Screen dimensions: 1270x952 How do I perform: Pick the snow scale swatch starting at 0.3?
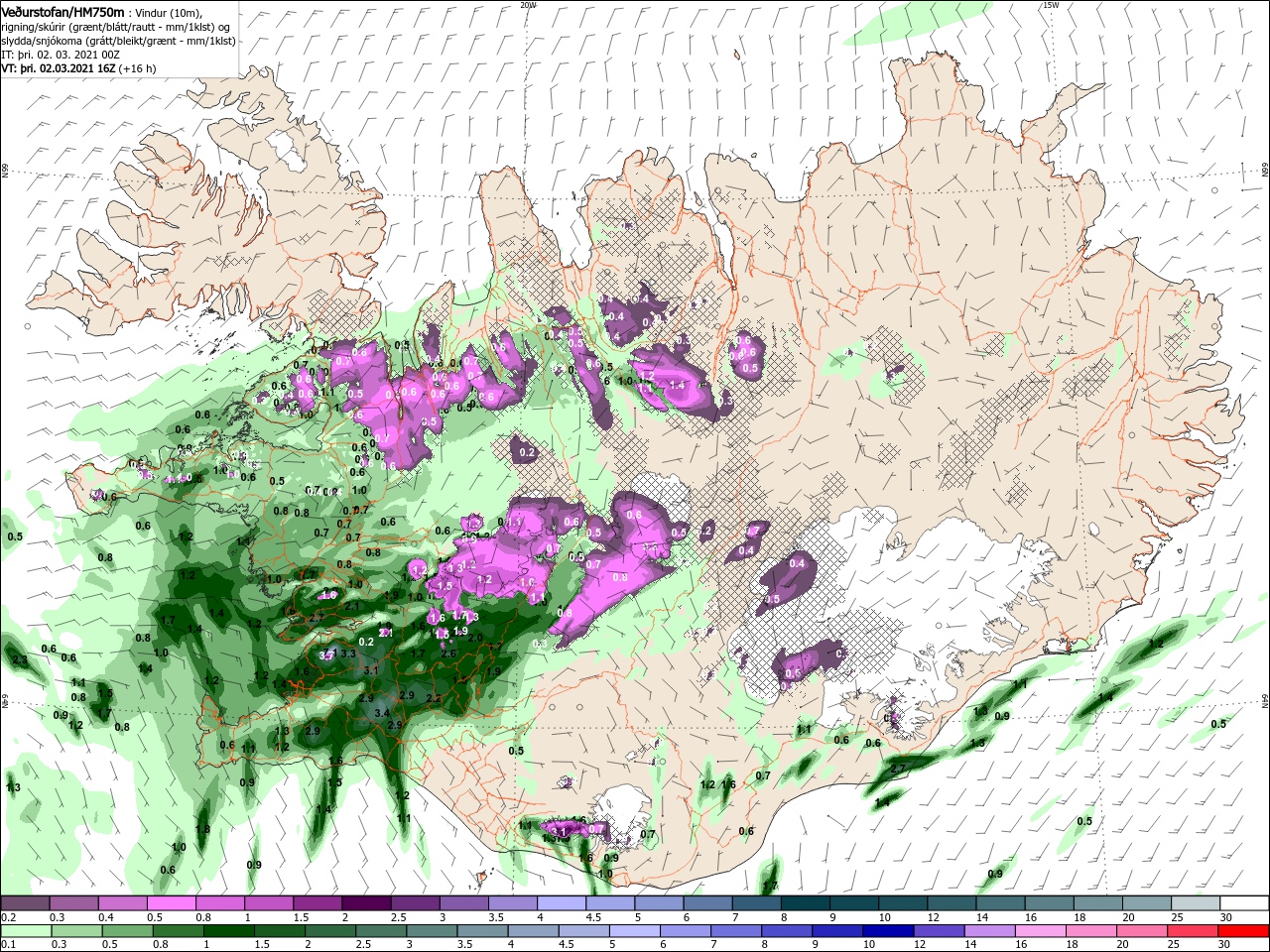tap(73, 903)
